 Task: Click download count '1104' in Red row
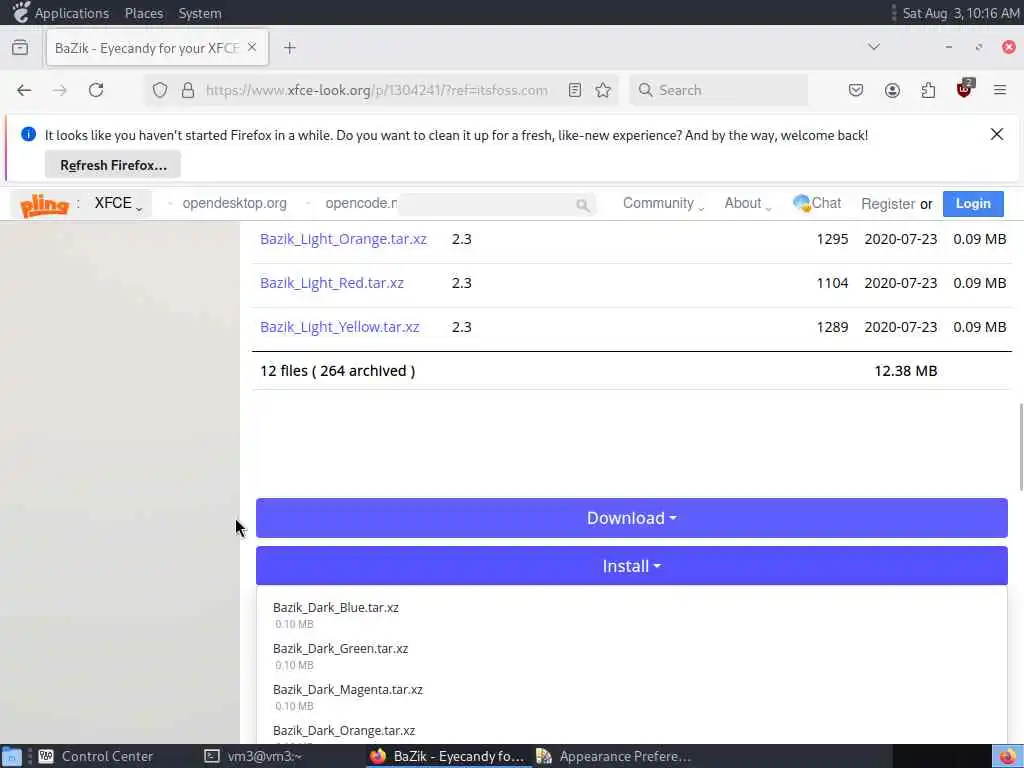click(x=832, y=283)
